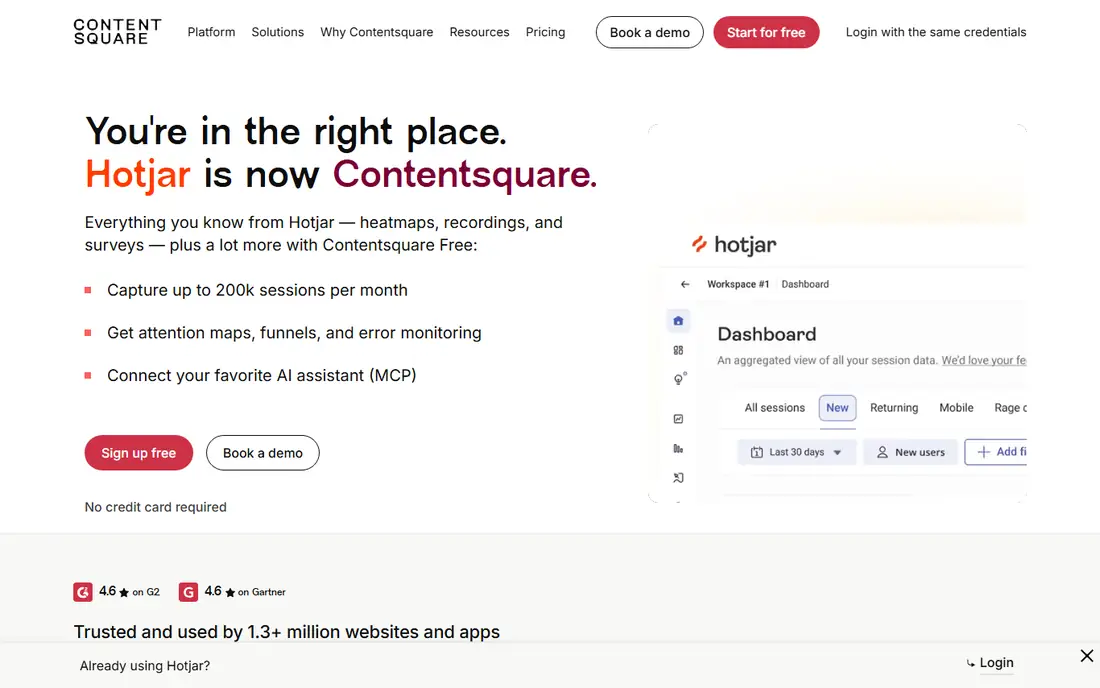
Task: Click the Connect your favorite AI assistant text
Action: click(x=262, y=376)
